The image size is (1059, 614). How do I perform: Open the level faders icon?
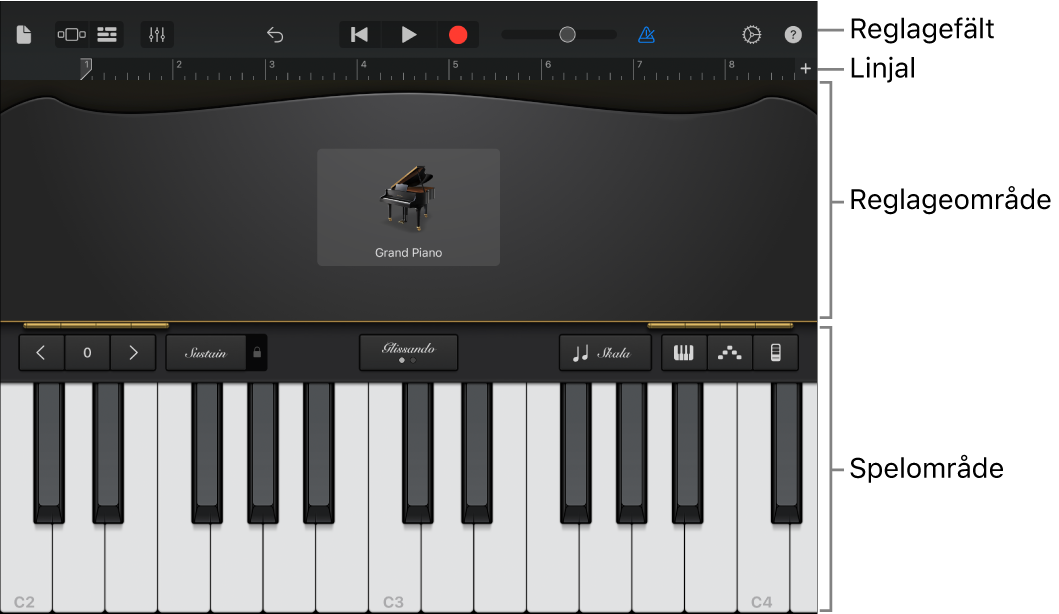coord(156,33)
